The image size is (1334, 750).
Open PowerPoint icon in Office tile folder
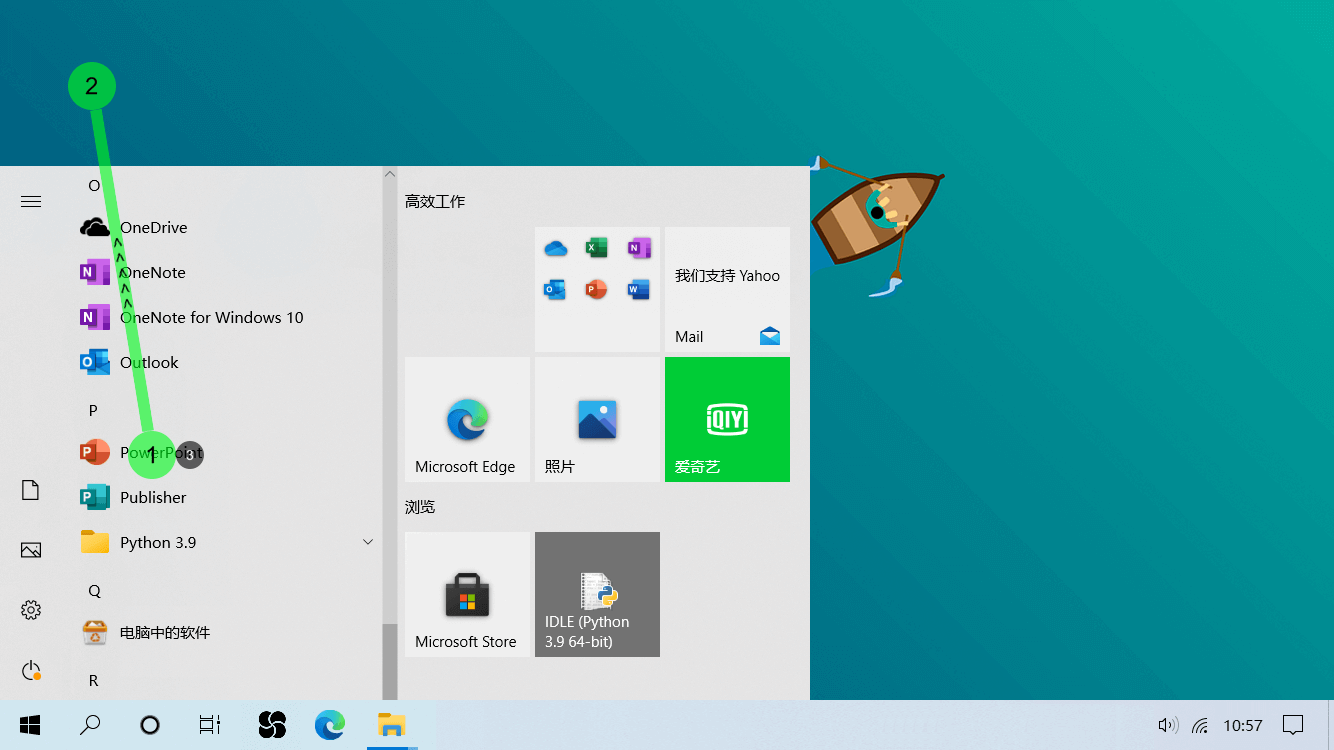click(597, 289)
